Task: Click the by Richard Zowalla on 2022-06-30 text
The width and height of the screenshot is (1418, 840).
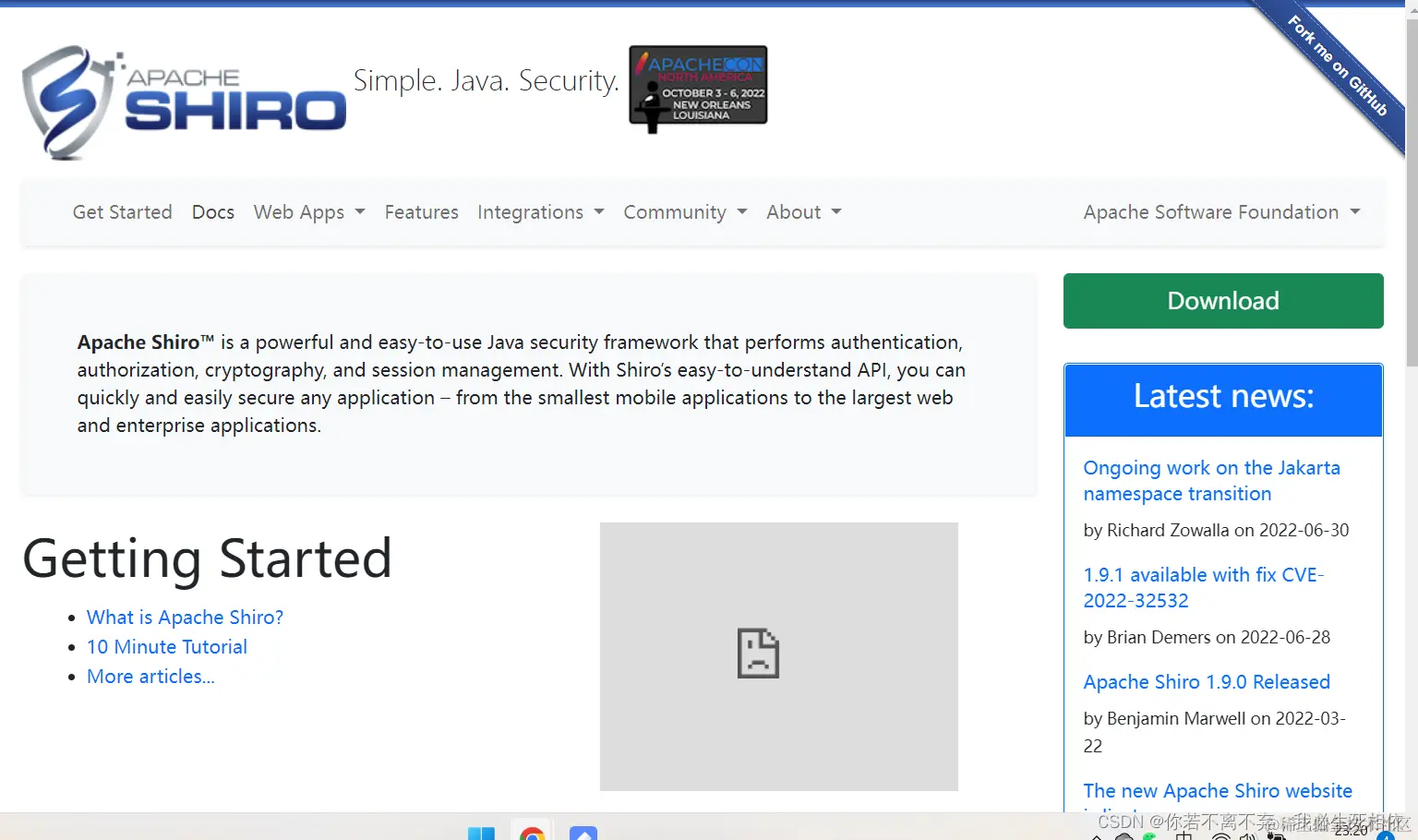Action: pos(1216,531)
